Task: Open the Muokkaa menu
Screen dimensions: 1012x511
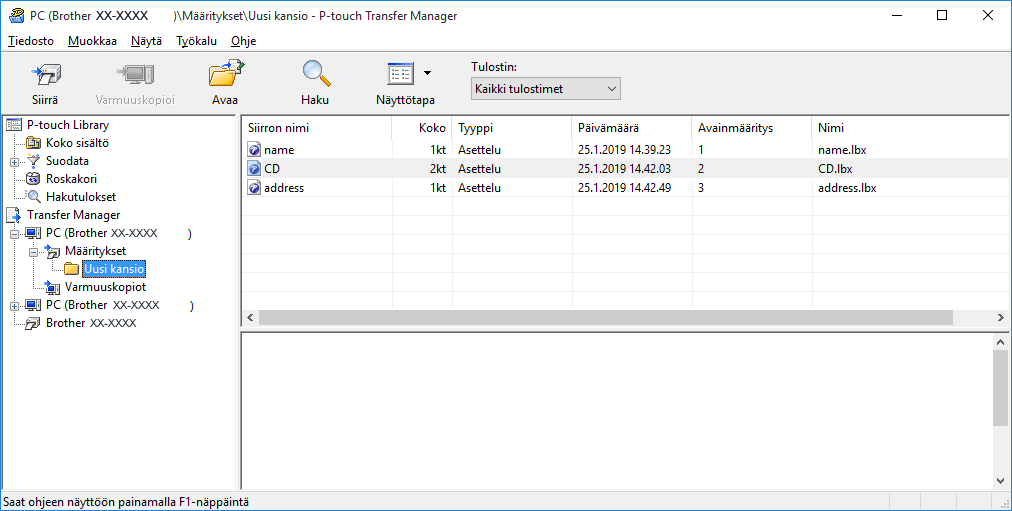Action: coord(92,41)
